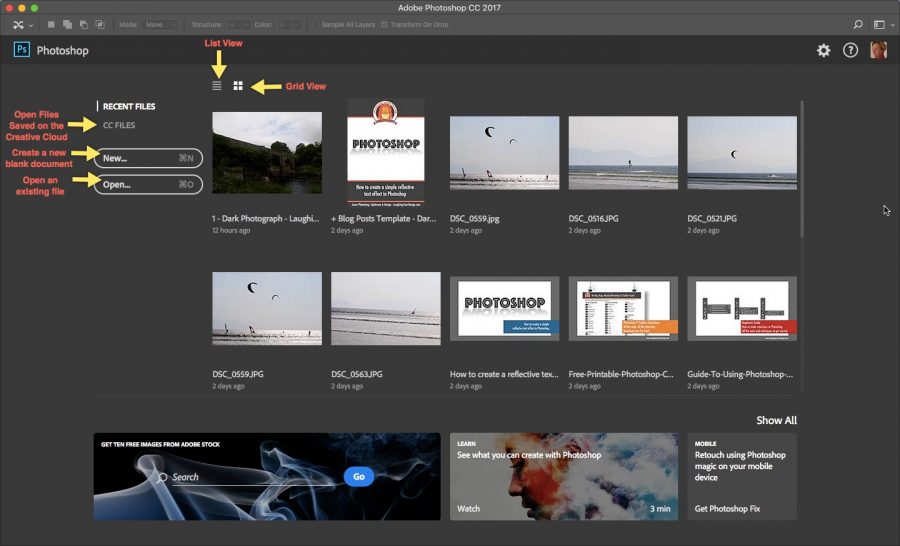Viewport: 900px width, 546px height.
Task: Click 'How to create a reflective tex...' name
Action: point(504,374)
